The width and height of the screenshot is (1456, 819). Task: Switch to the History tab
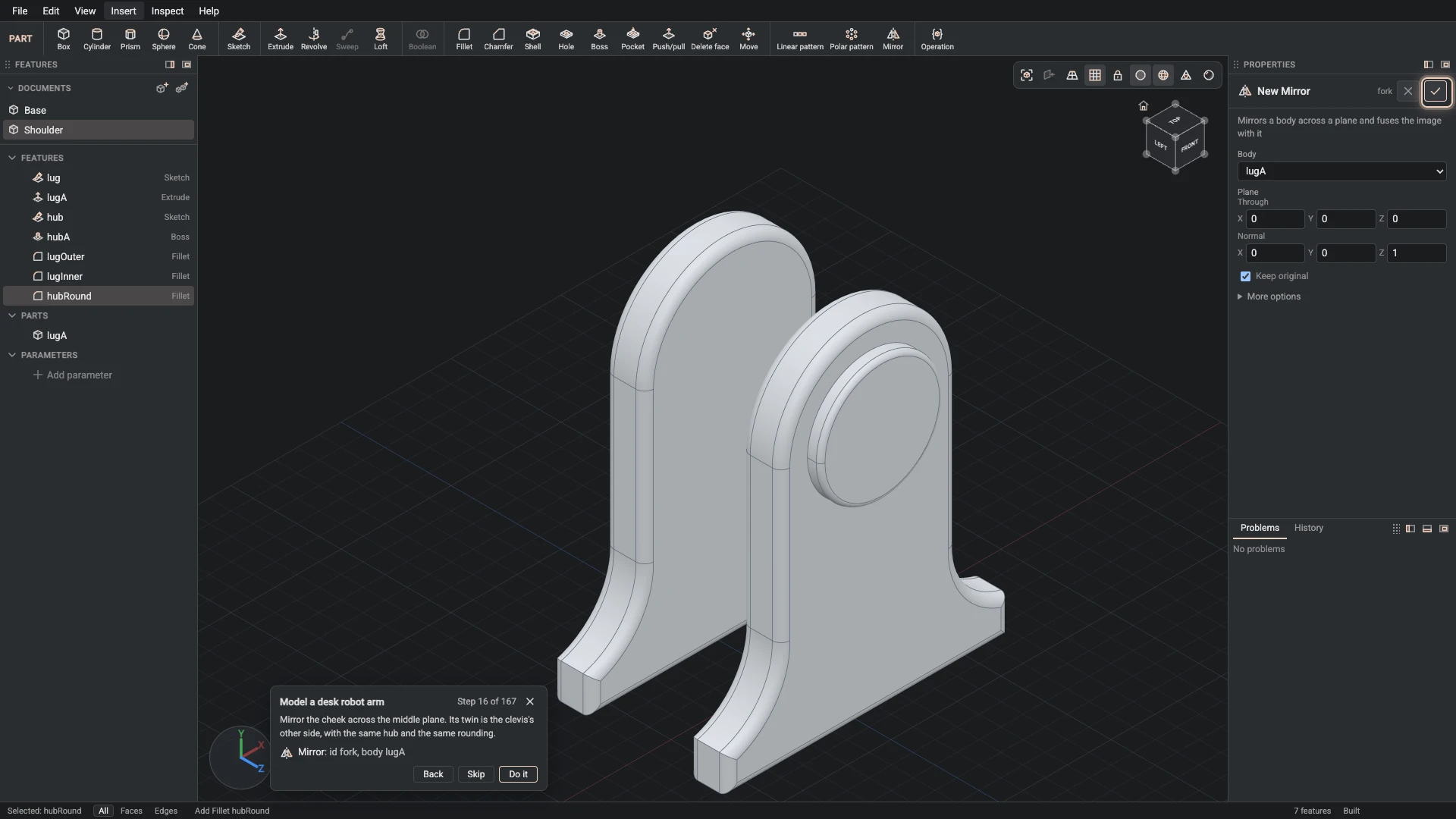click(1308, 528)
